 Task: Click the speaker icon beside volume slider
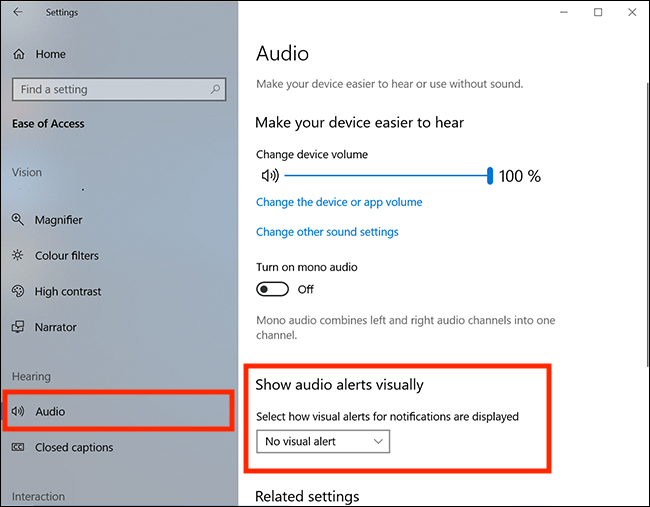coord(270,176)
